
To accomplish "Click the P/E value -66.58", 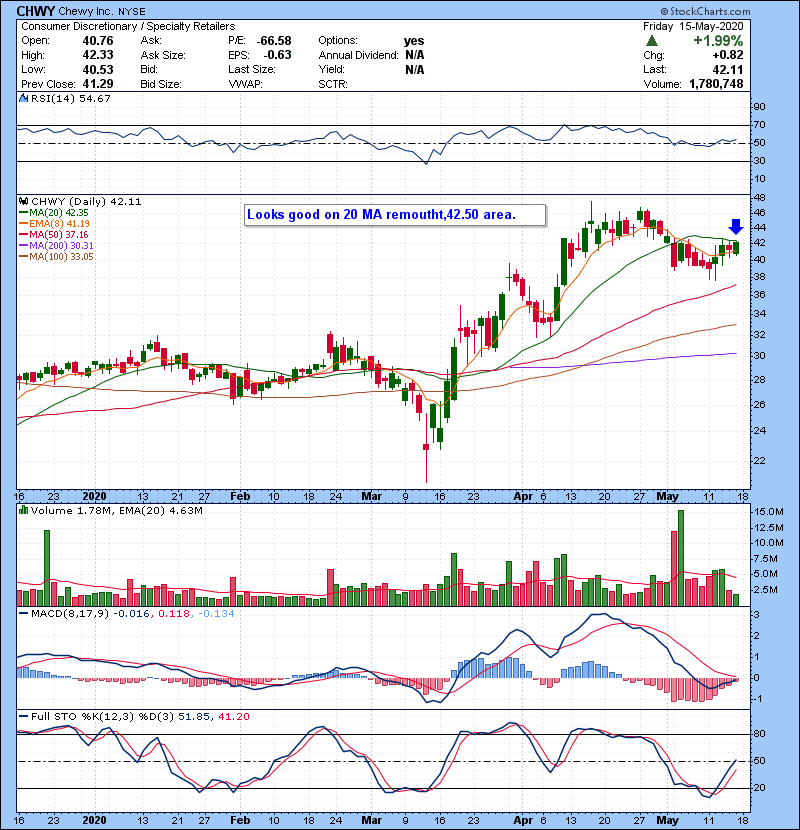I will pyautogui.click(x=274, y=41).
